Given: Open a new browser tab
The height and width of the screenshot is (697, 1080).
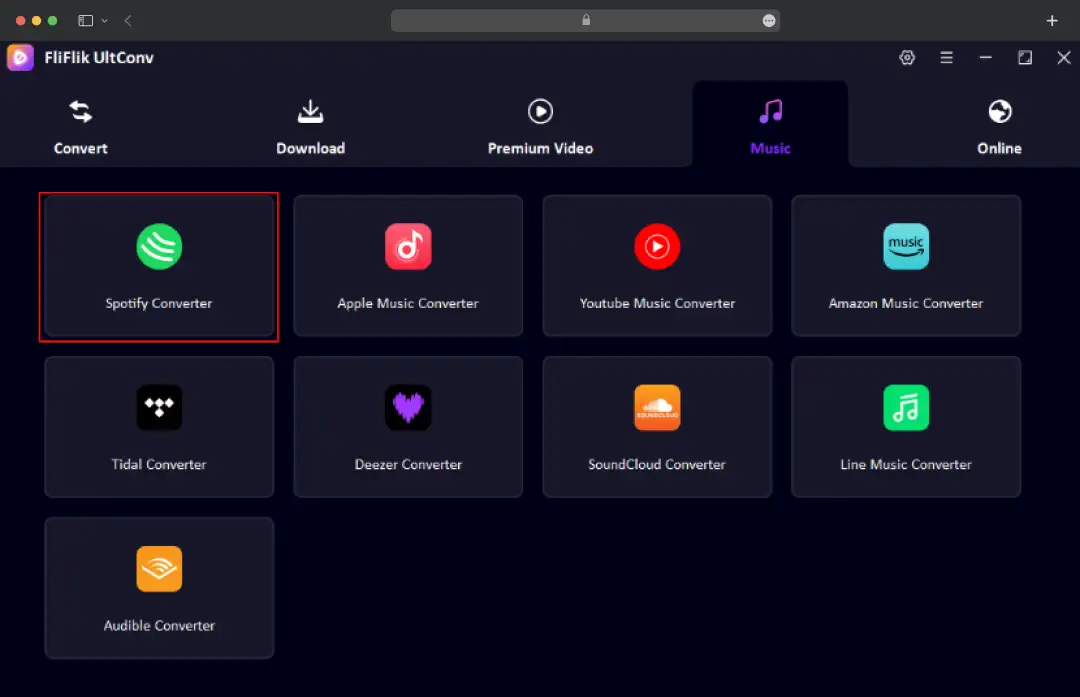Looking at the screenshot, I should pyautogui.click(x=1051, y=20).
